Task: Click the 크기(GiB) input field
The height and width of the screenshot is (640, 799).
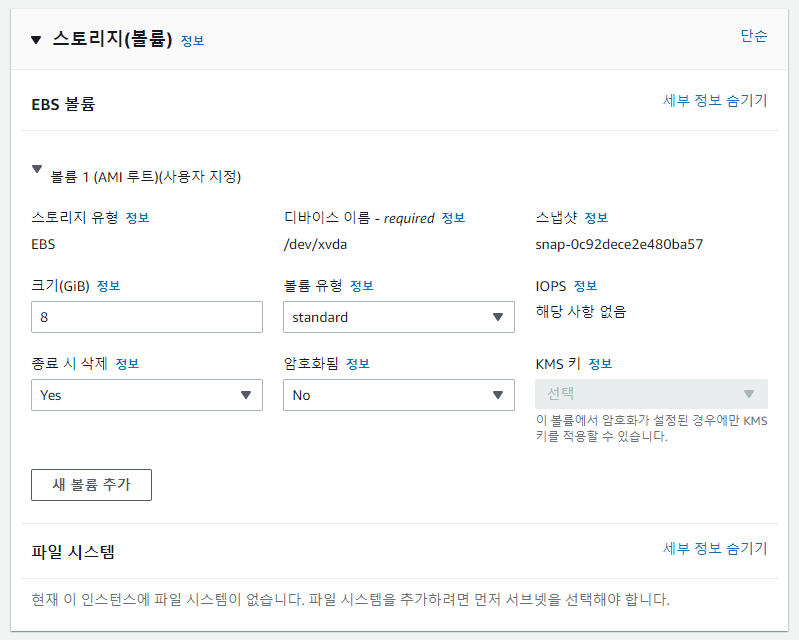Action: pyautogui.click(x=147, y=317)
